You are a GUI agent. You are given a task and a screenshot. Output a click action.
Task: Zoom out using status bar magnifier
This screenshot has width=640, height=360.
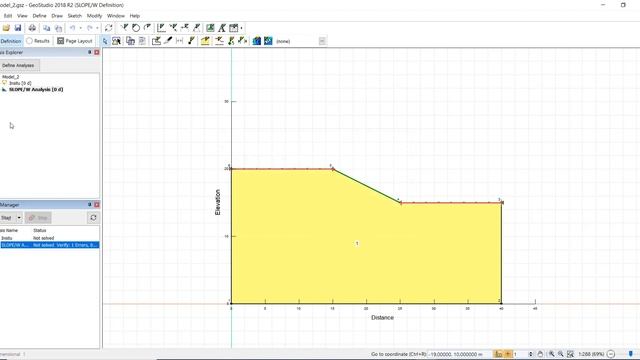[x=561, y=354]
